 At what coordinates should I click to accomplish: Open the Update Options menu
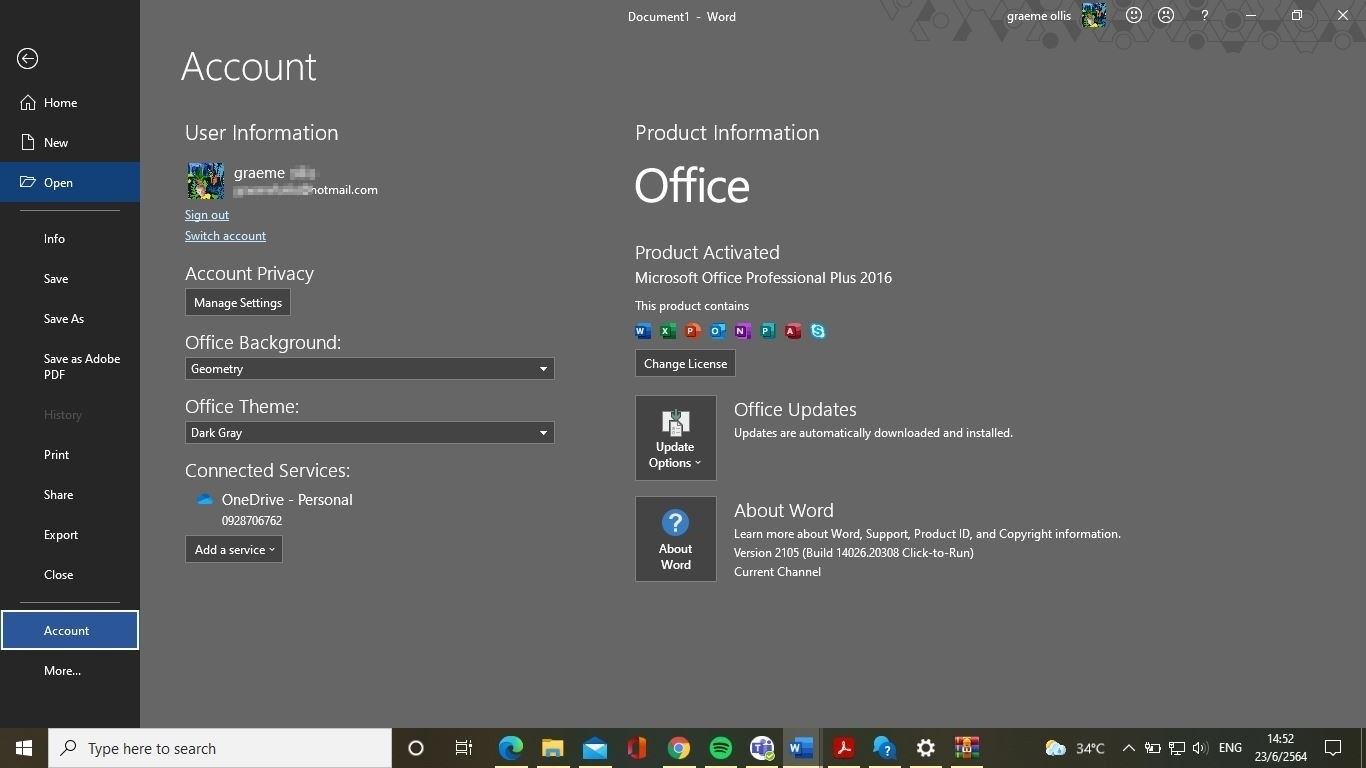pos(676,438)
